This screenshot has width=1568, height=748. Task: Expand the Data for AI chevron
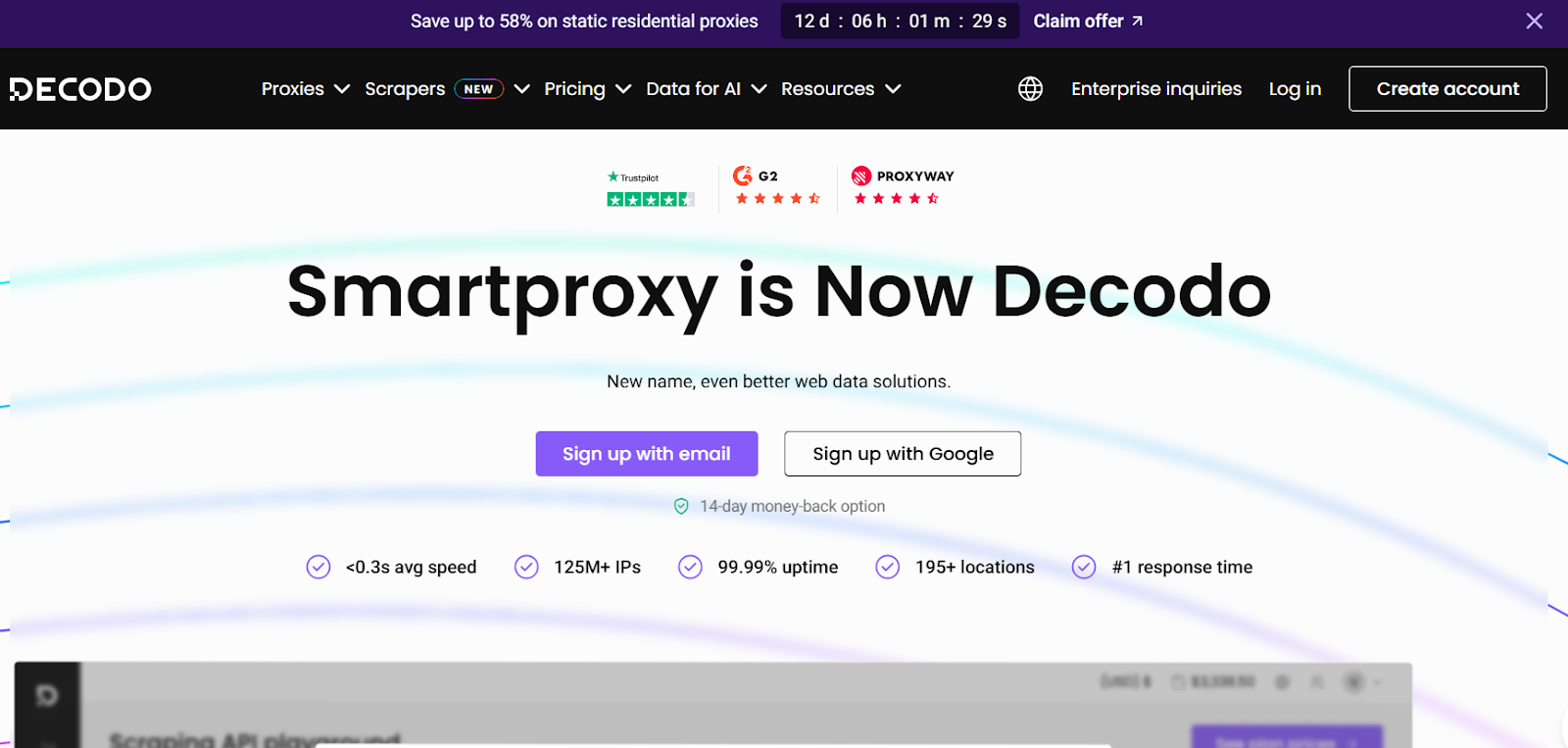(x=759, y=89)
